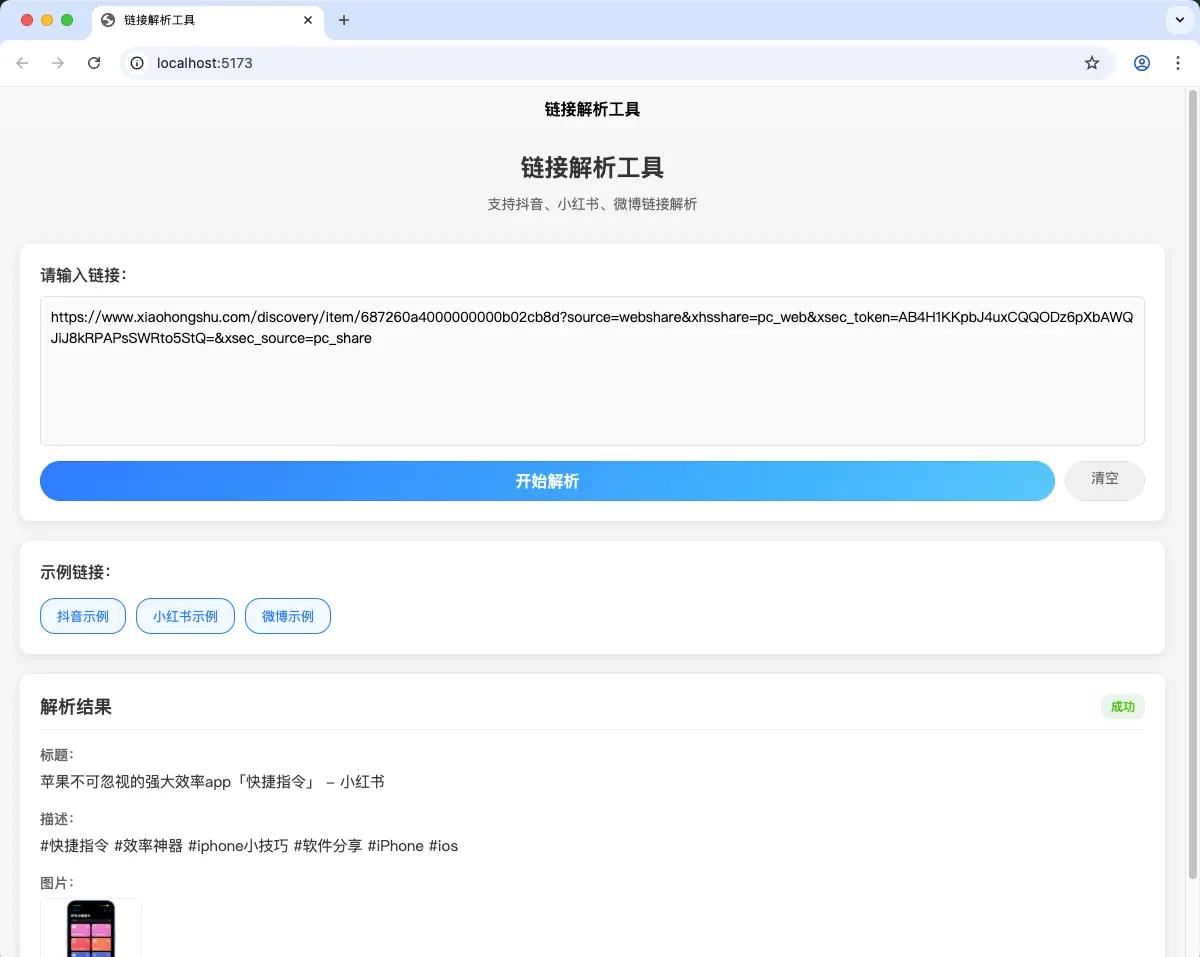Pick the 微博示例 sample link
This screenshot has width=1200, height=957.
click(288, 616)
